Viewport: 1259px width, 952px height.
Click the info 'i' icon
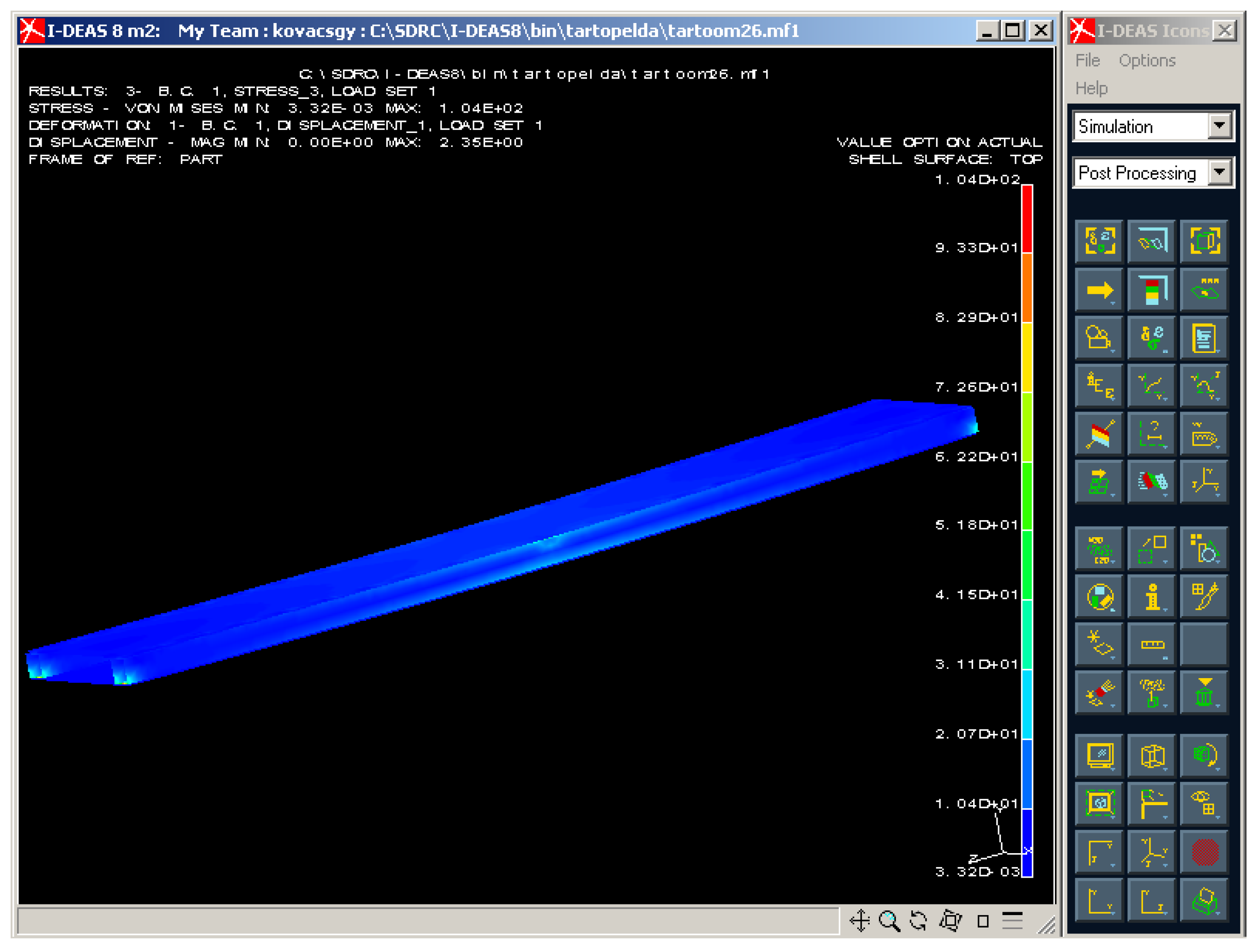(x=1152, y=597)
